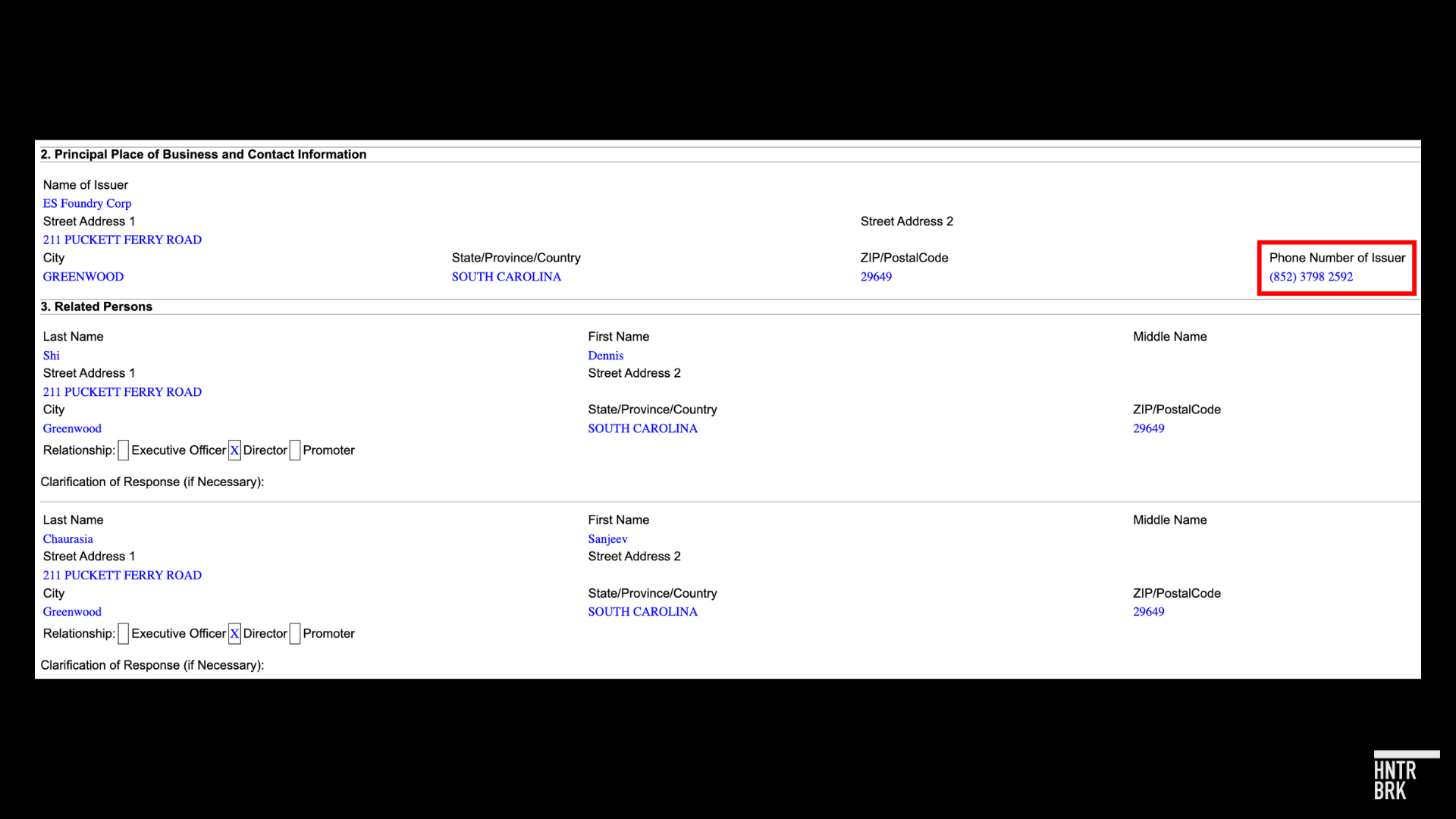Click the Phone Number of Issuer label
Screen dimensions: 1456x819
[x=1337, y=258]
